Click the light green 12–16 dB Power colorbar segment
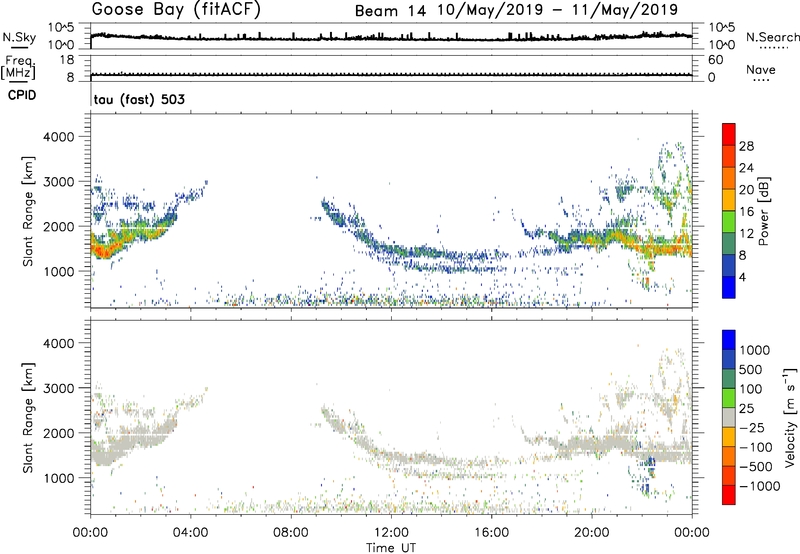 tap(729, 222)
